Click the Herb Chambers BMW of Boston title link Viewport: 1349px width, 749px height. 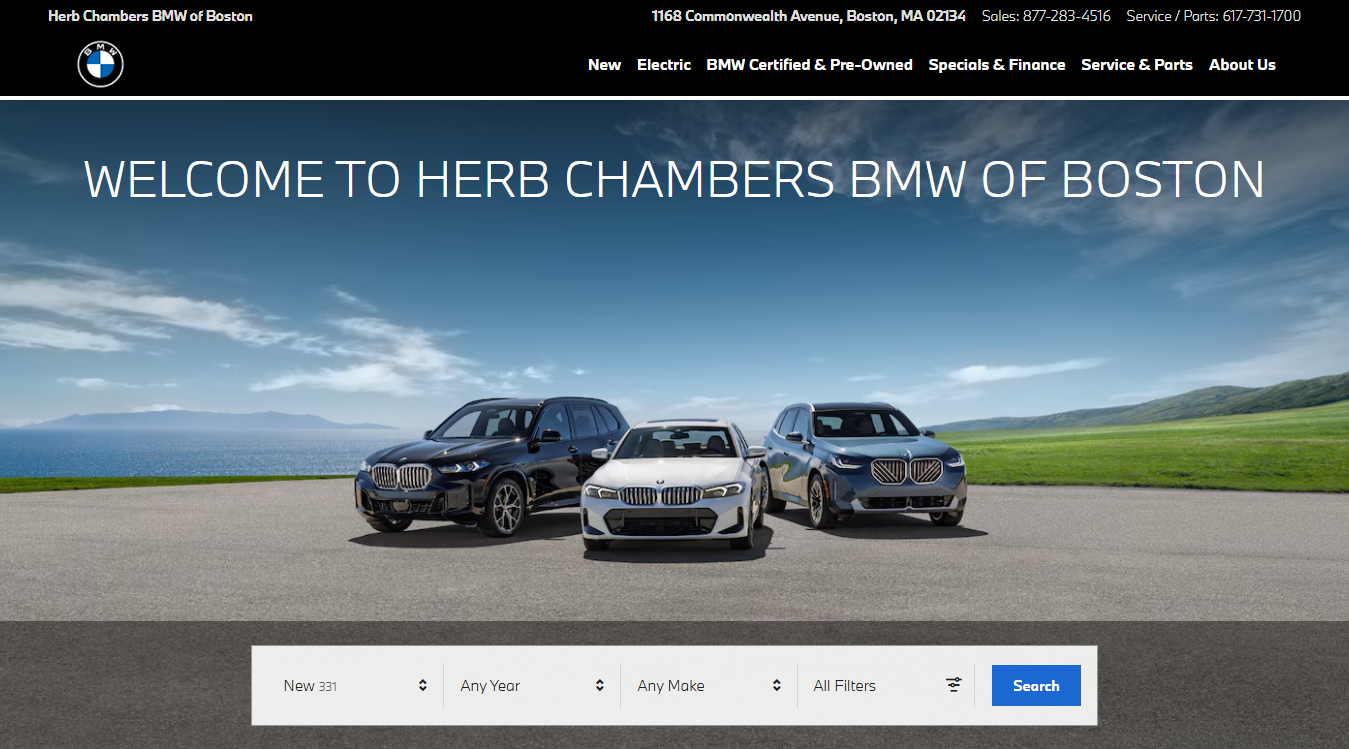coord(150,16)
